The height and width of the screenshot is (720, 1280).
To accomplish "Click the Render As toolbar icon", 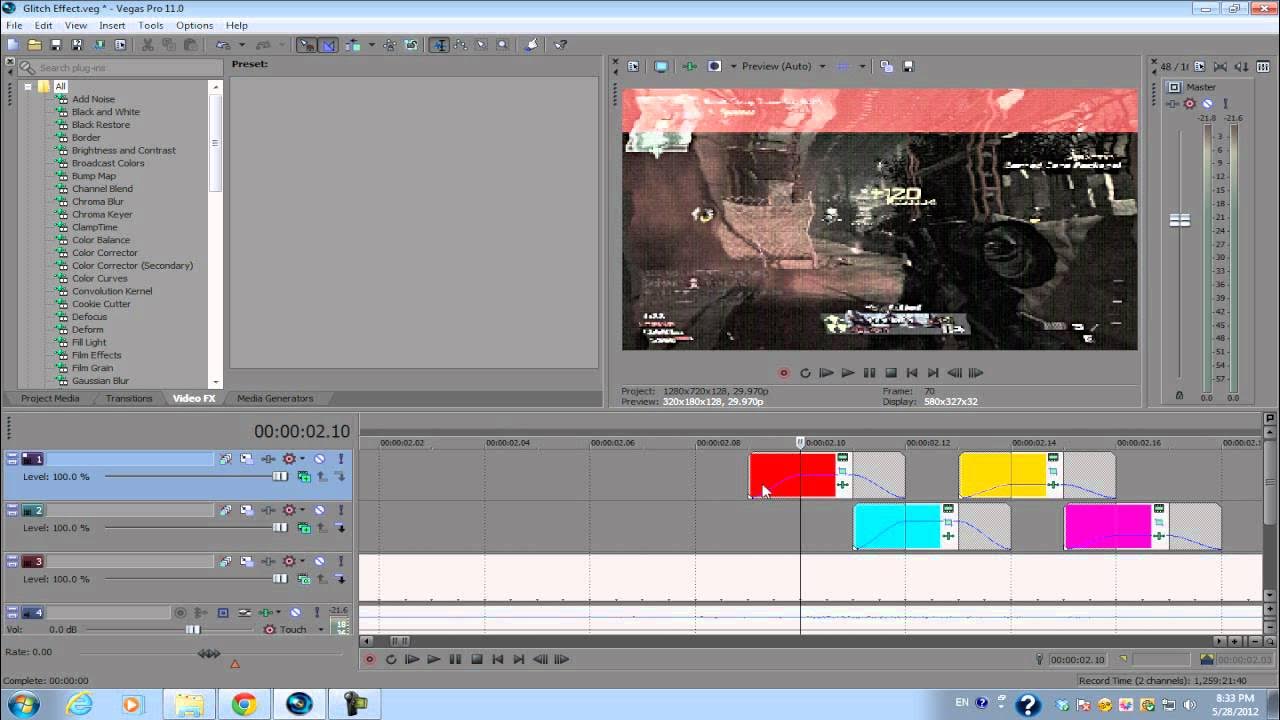I will (99, 45).
